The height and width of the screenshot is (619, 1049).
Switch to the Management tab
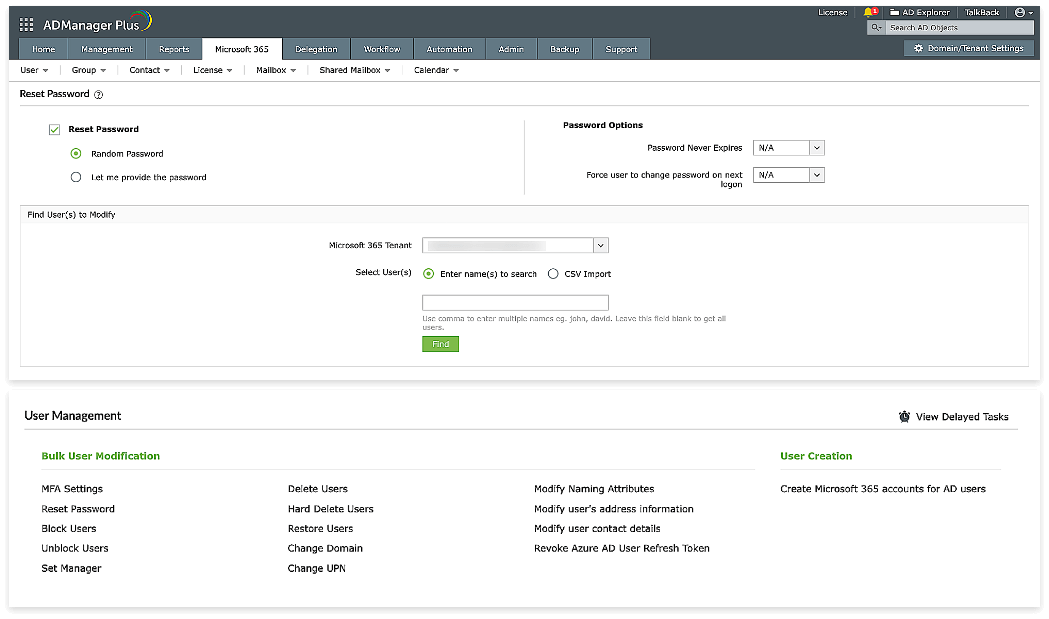click(107, 49)
